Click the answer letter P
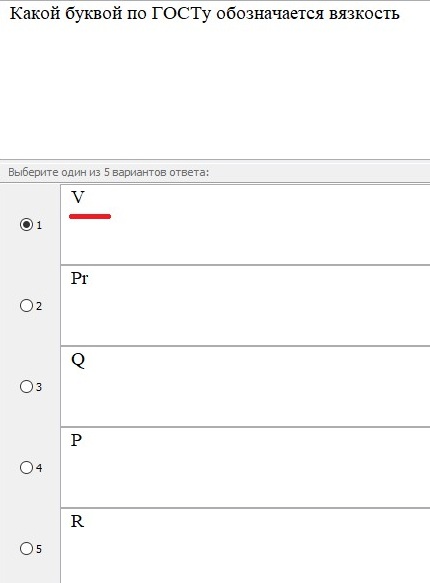This screenshot has height=583, width=430. pyautogui.click(x=76, y=440)
